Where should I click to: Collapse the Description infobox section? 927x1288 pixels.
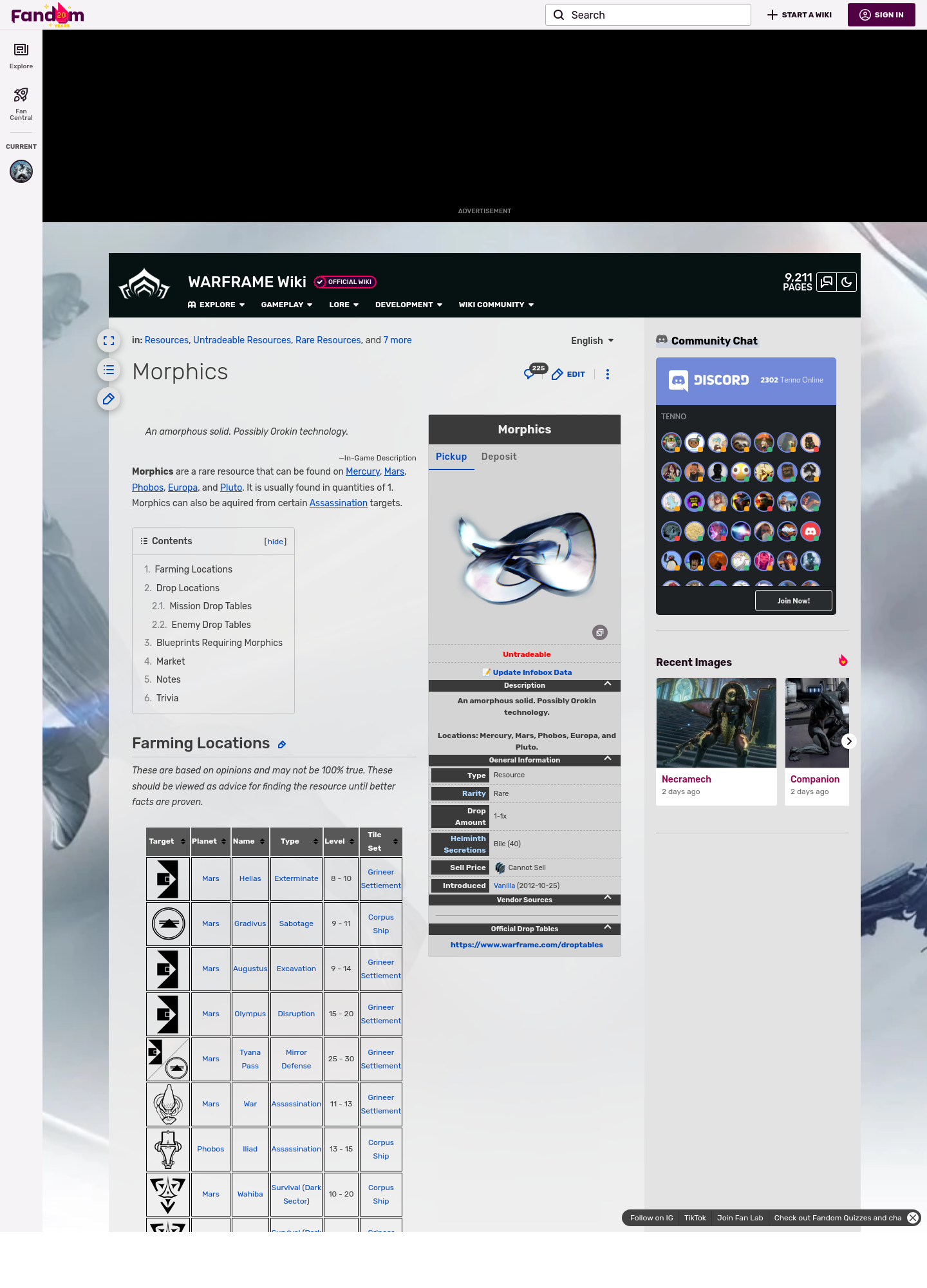coord(608,684)
